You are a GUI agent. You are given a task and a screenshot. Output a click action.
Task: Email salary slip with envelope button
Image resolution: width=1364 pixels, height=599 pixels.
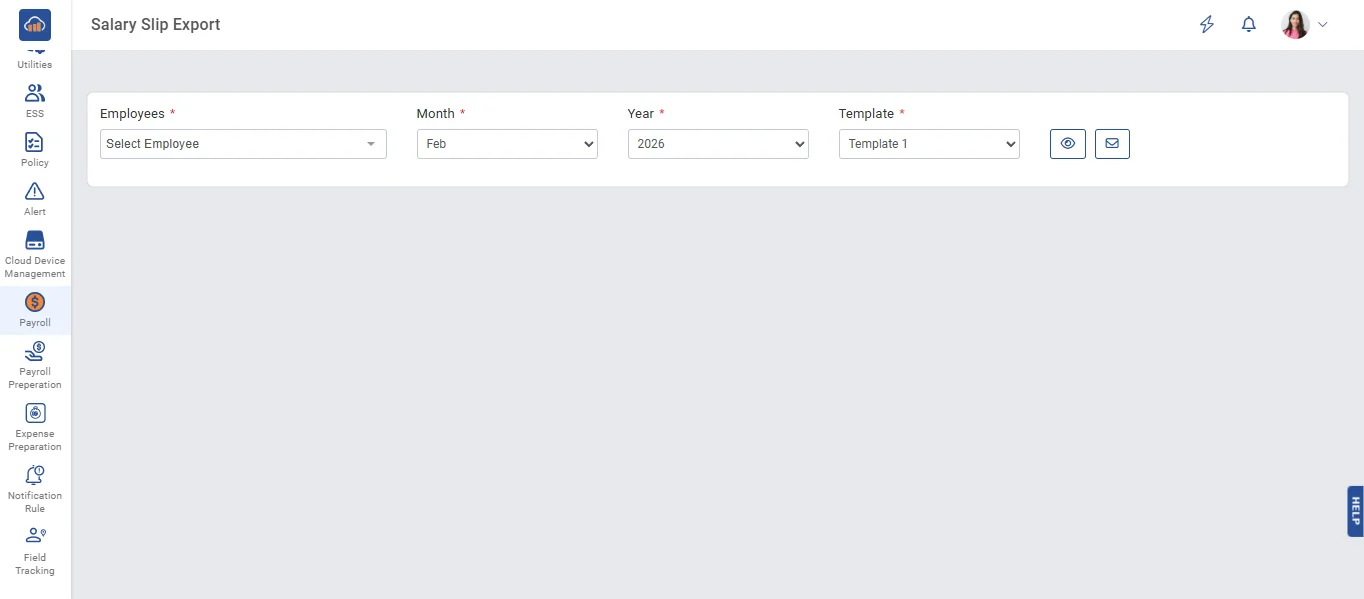click(x=1112, y=143)
